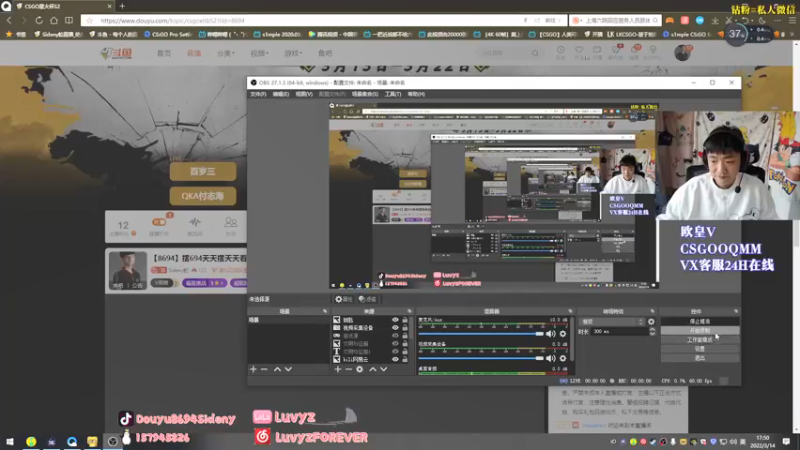Expand the Douyu 分类 category dropdown
The width and height of the screenshot is (800, 450).
[226, 53]
